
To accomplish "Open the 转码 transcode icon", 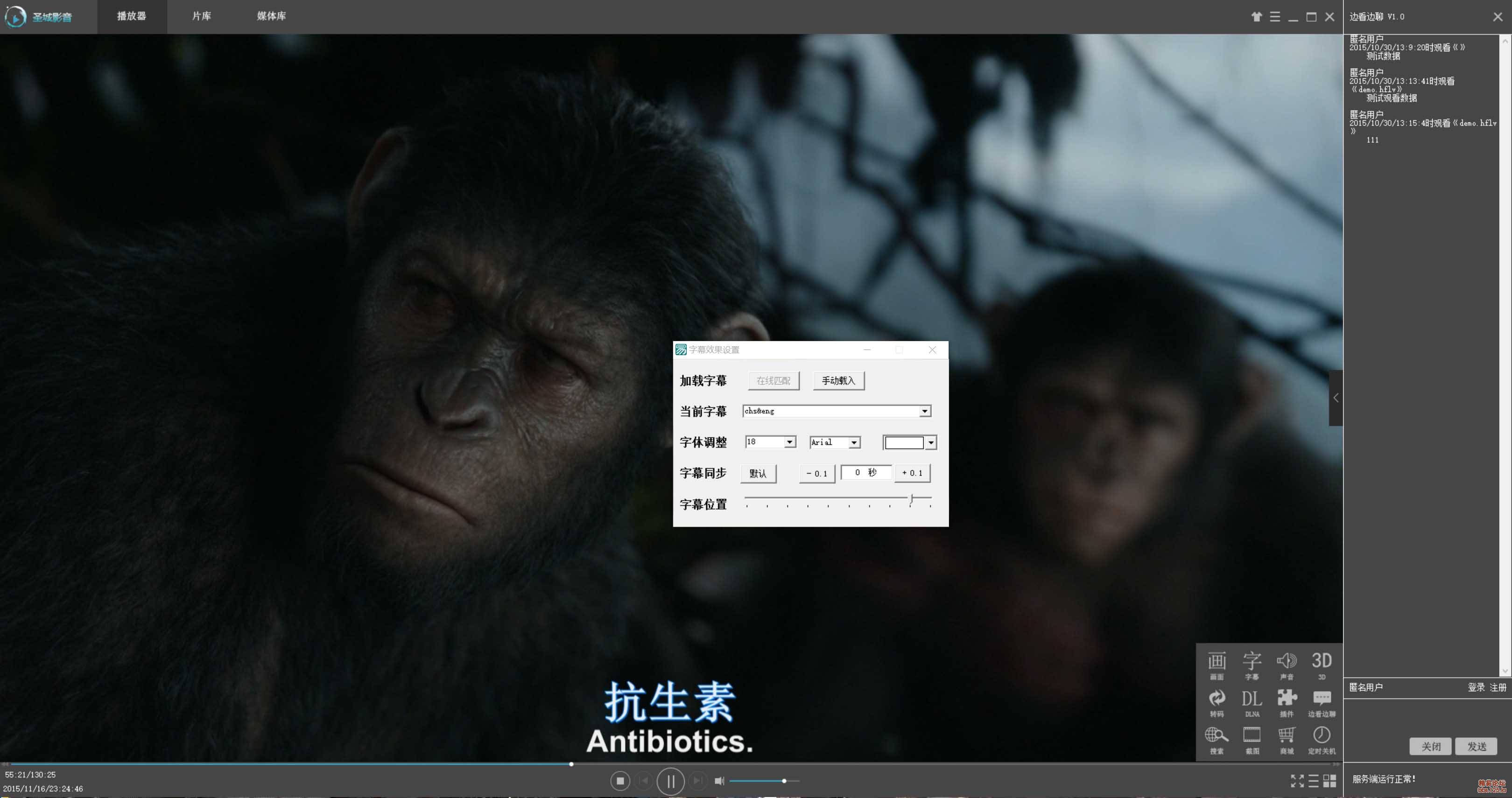I will point(1217,703).
